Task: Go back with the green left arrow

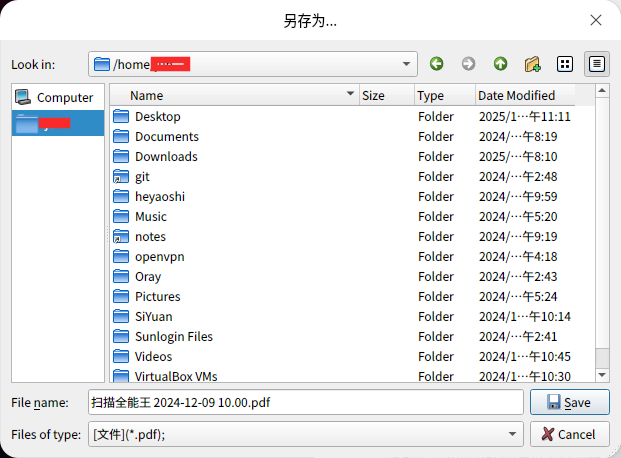Action: 436,64
